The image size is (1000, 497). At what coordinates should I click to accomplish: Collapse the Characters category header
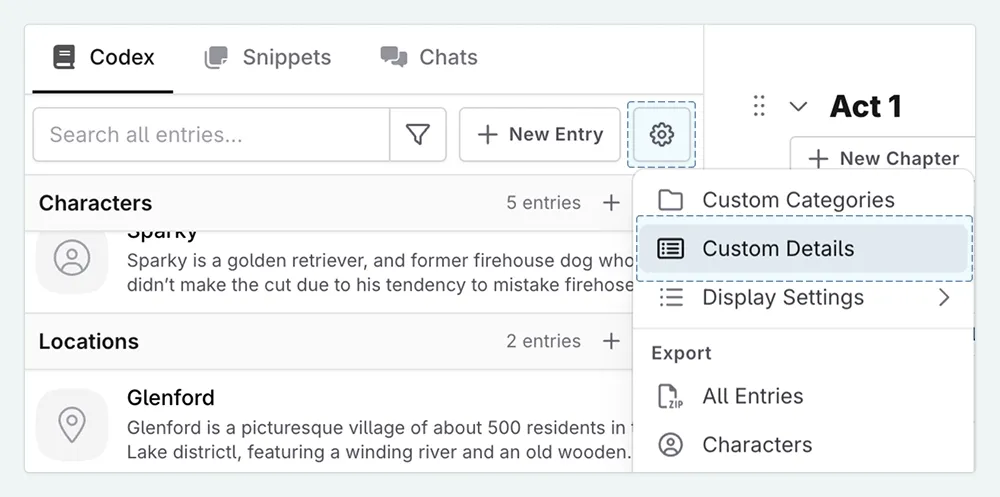click(x=96, y=203)
